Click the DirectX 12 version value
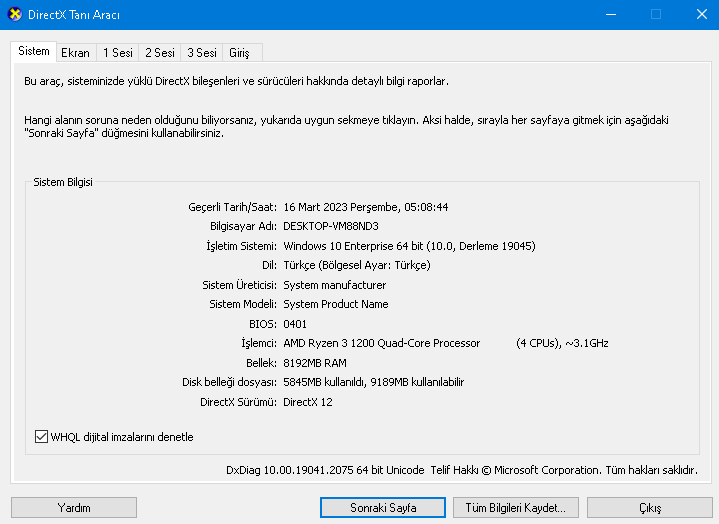The width and height of the screenshot is (719, 524). pos(307,402)
